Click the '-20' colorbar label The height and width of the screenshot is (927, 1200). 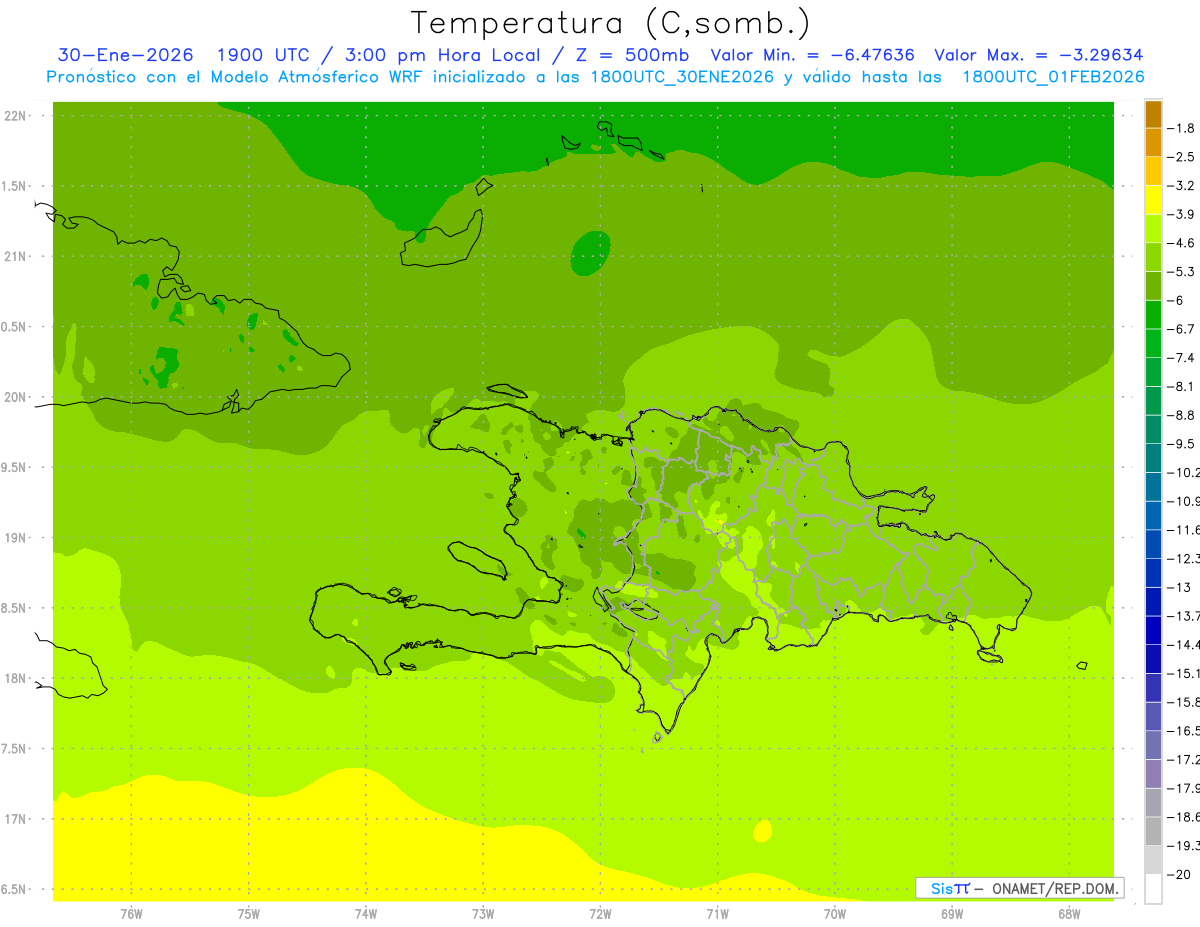click(x=1180, y=875)
